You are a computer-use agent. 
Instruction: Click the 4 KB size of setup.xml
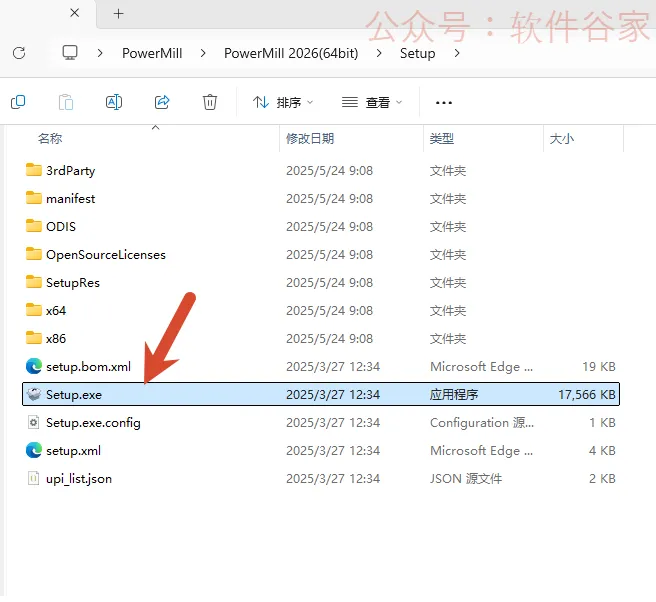coord(602,451)
